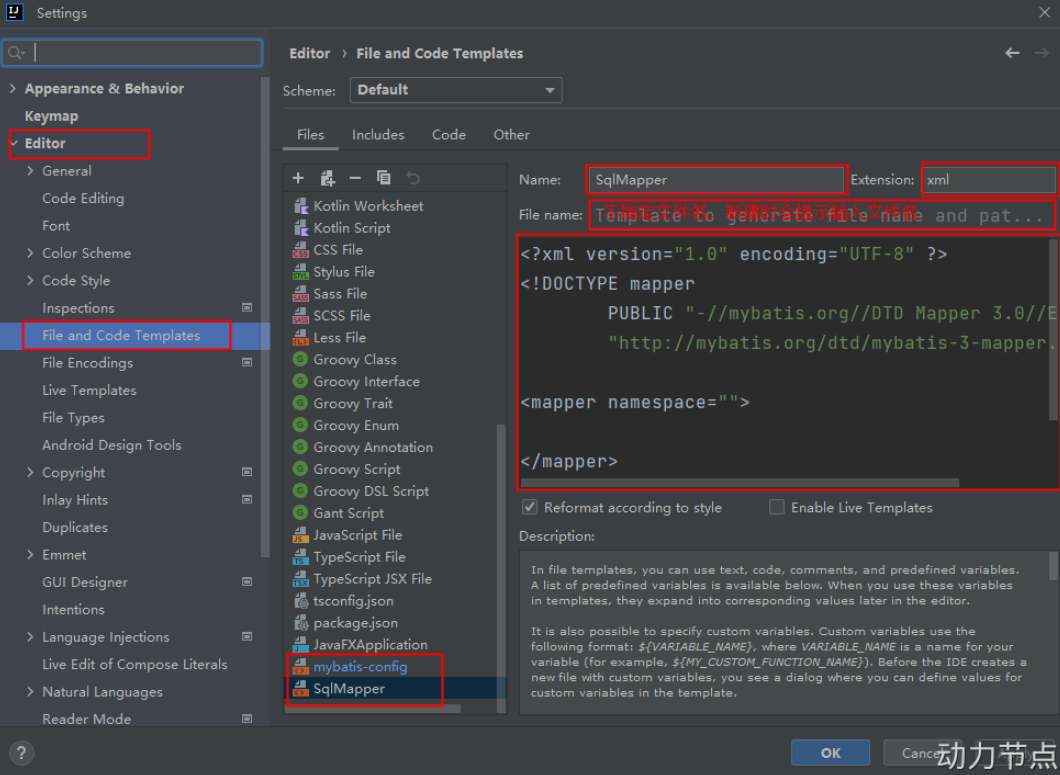Viewport: 1060px width, 775px height.
Task: Collapse the Editor section
Action: tap(14, 143)
